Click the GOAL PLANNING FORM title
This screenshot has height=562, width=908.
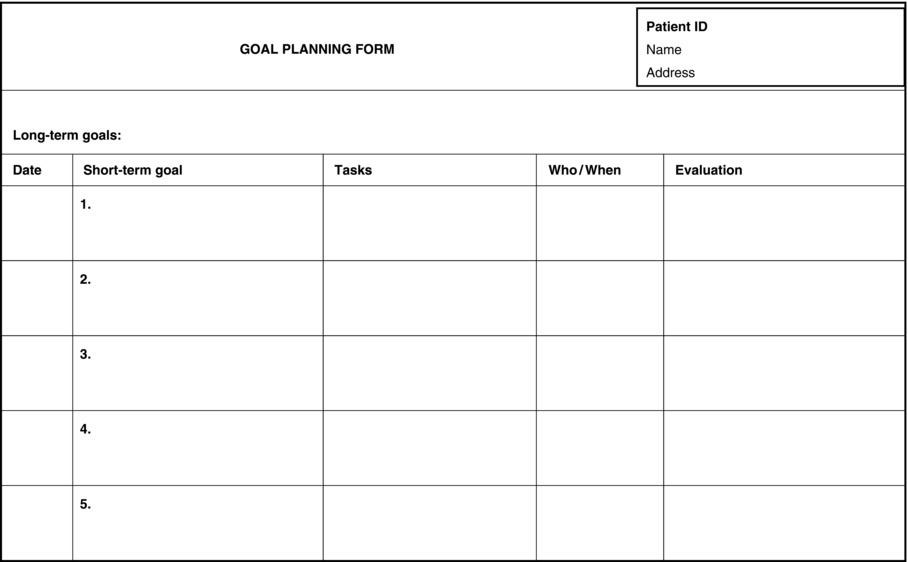317,49
